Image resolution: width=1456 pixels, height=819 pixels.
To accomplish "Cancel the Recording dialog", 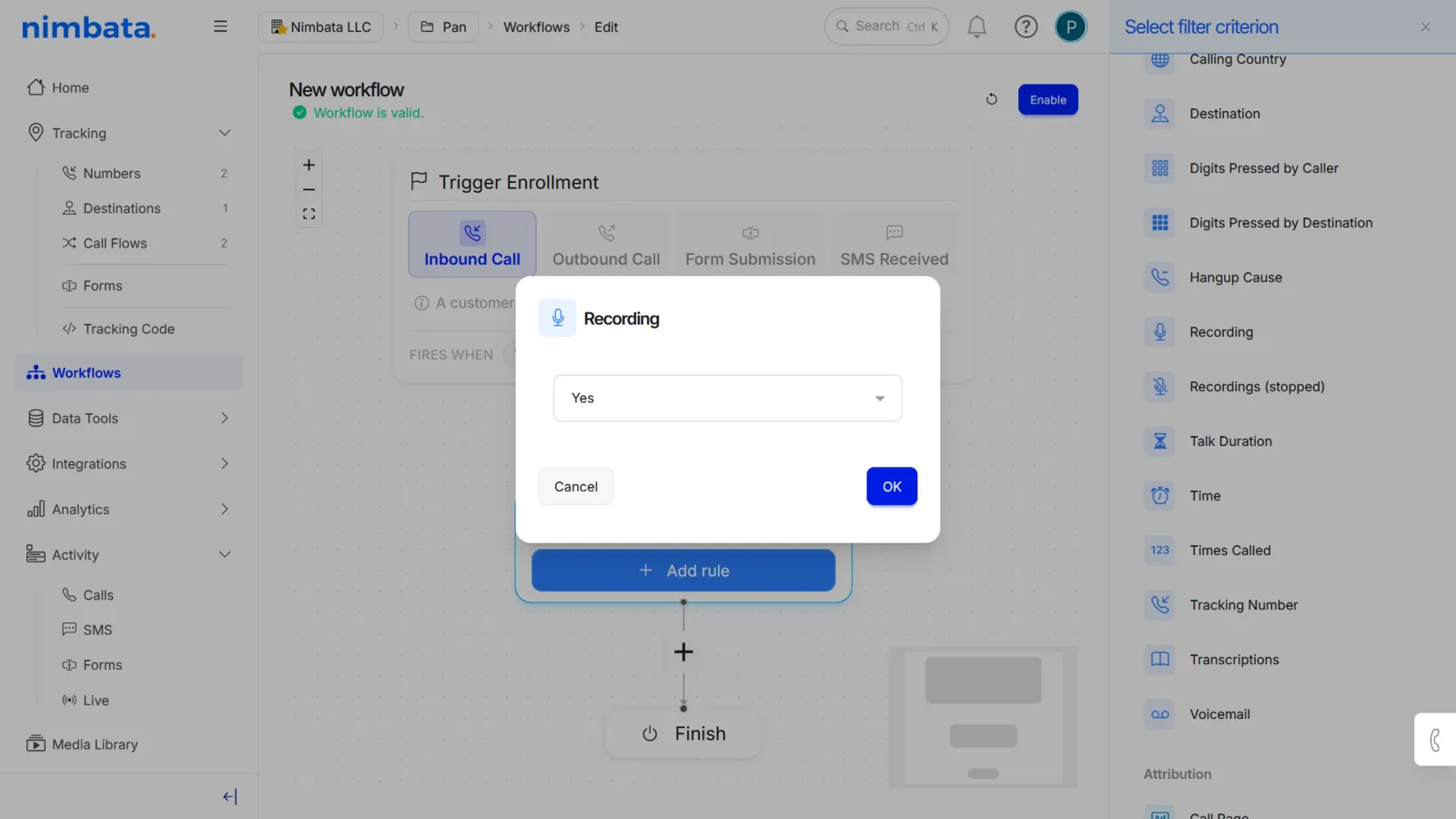I will coord(576,487).
